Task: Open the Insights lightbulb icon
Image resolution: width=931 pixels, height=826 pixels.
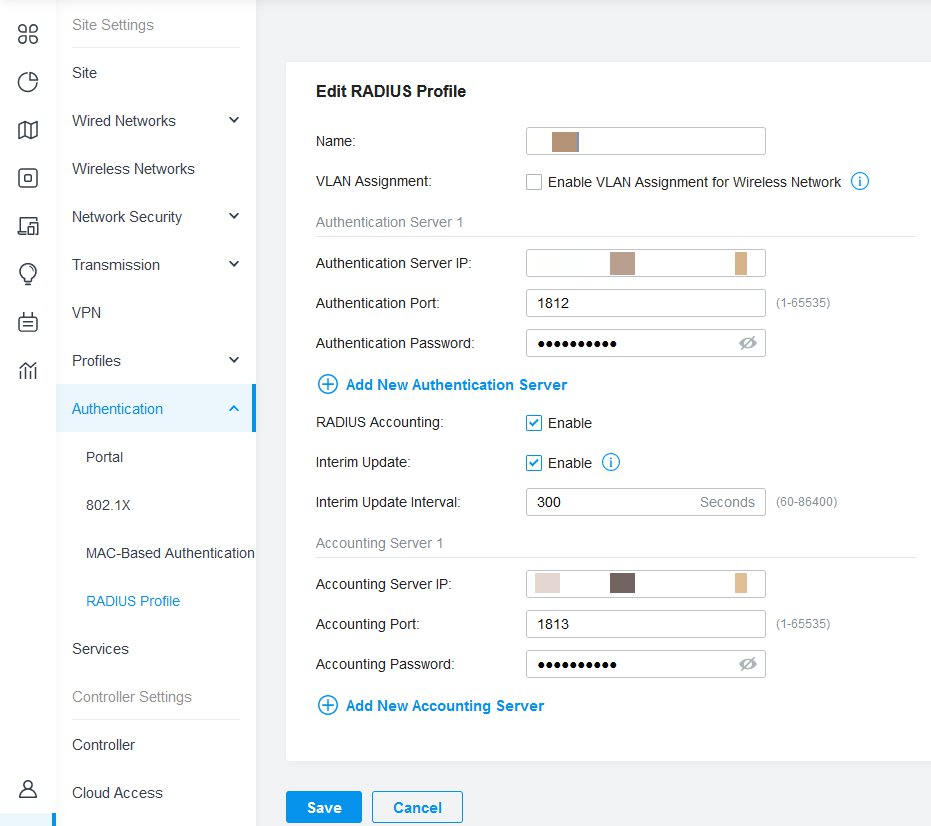Action: (28, 274)
